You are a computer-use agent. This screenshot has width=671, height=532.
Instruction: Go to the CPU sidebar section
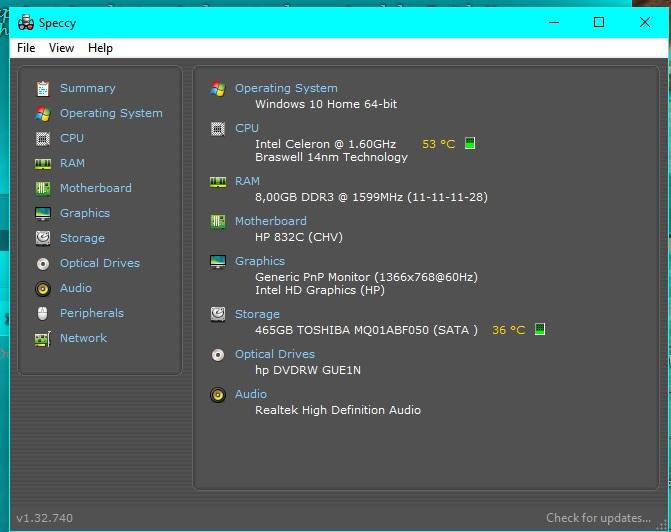72,138
